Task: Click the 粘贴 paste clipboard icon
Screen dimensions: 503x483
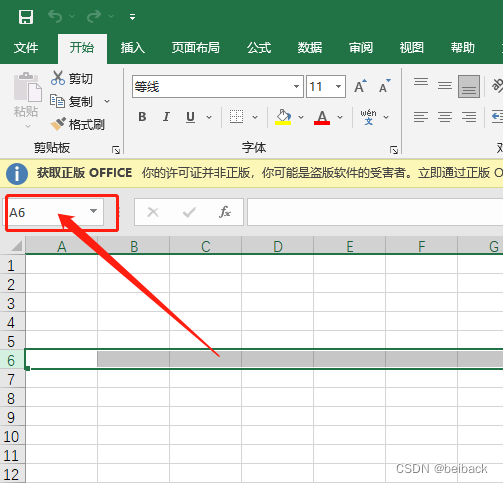Action: [x=27, y=87]
